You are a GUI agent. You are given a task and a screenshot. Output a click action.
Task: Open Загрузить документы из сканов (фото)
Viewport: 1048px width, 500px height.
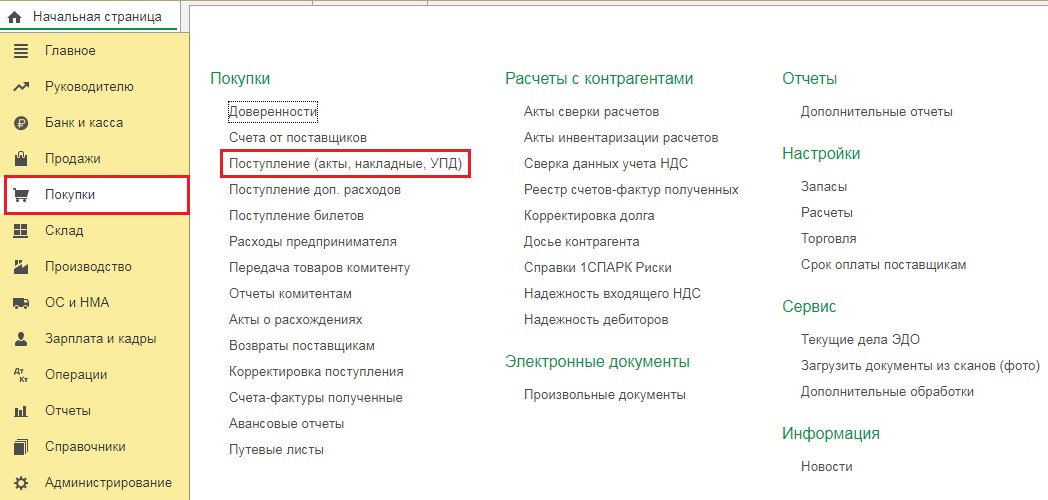click(920, 366)
